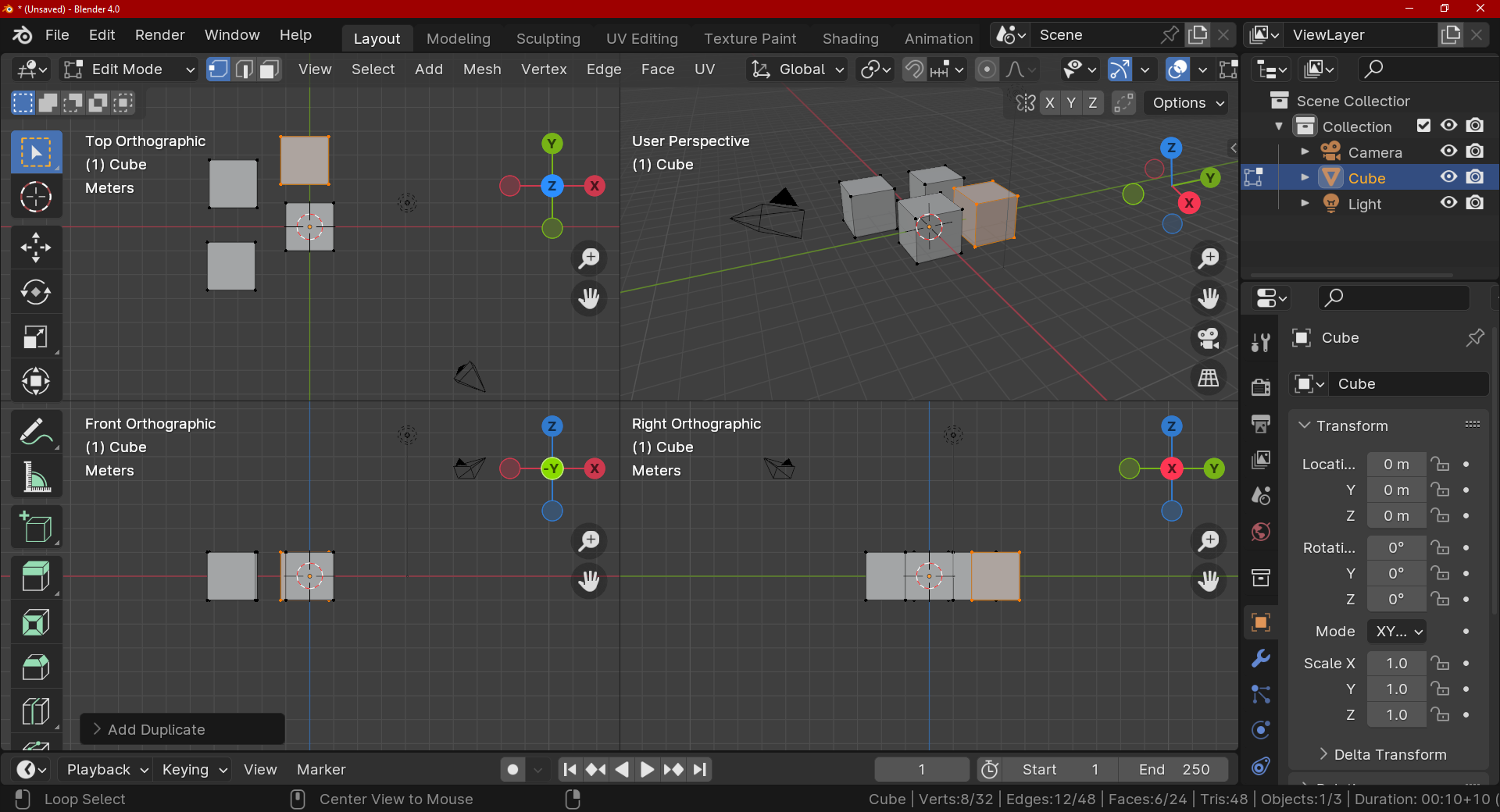Select the Extrude Region tool
The height and width of the screenshot is (812, 1500).
(36, 577)
